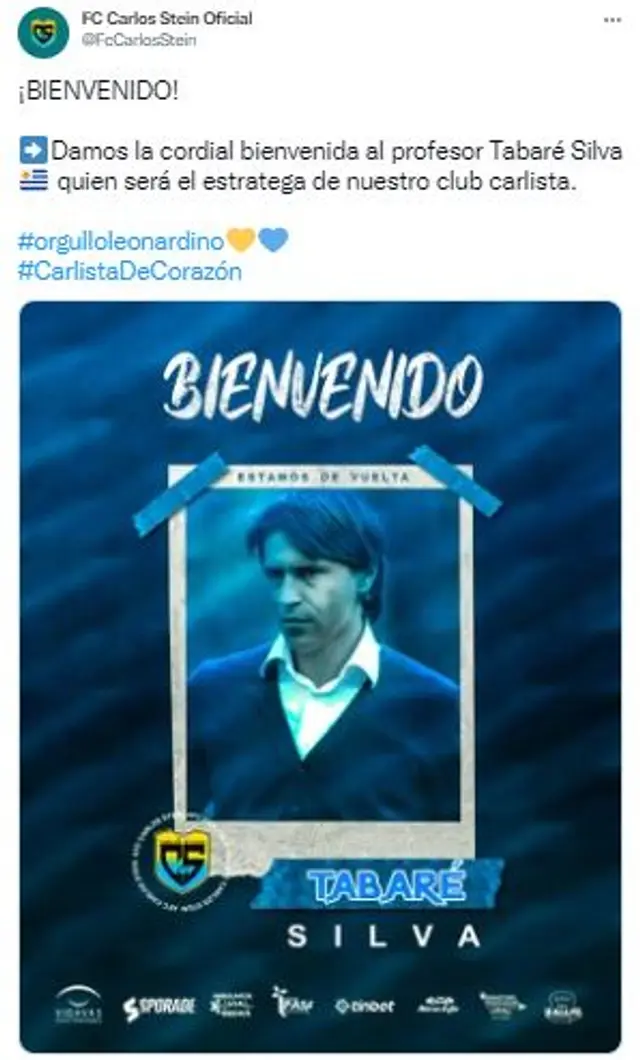The height and width of the screenshot is (1060, 640).
Task: Open the #orgulloleonardino hashtag
Action: click(x=121, y=241)
